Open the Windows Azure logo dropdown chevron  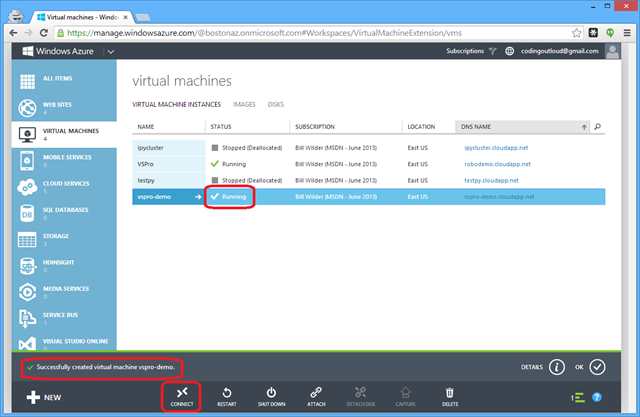[111, 51]
